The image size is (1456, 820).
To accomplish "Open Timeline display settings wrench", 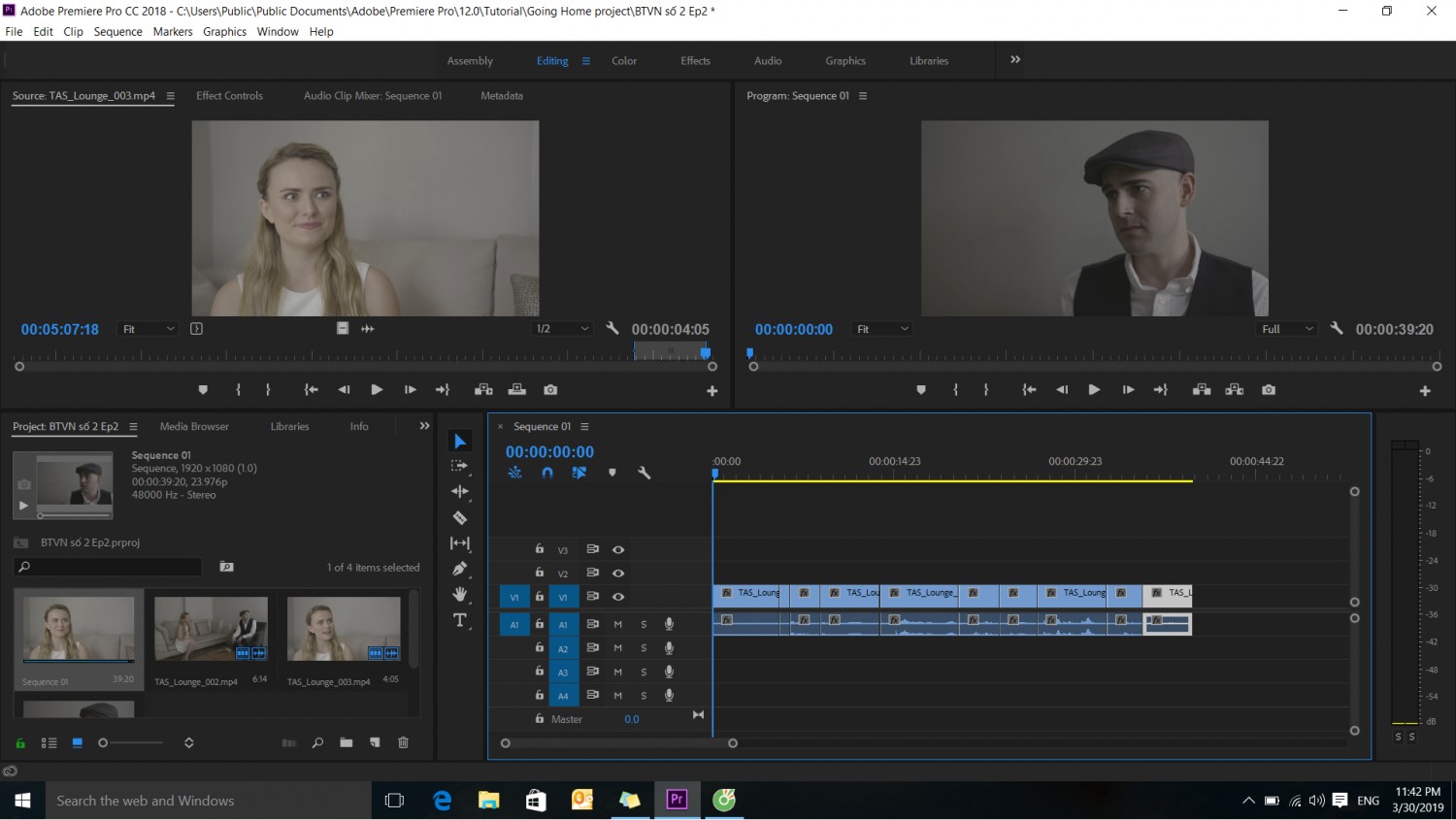I will (x=644, y=473).
